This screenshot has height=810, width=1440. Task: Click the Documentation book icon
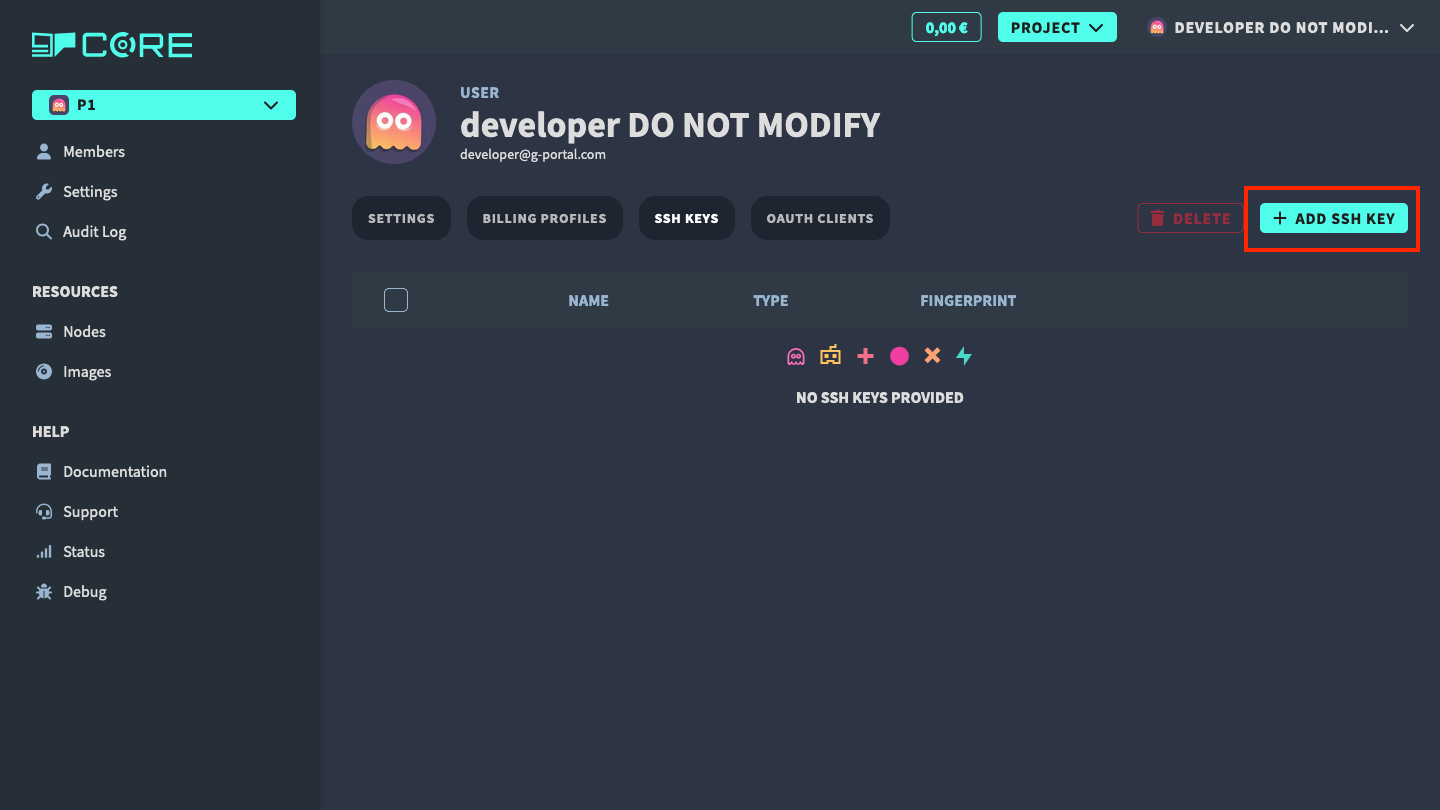coord(44,472)
